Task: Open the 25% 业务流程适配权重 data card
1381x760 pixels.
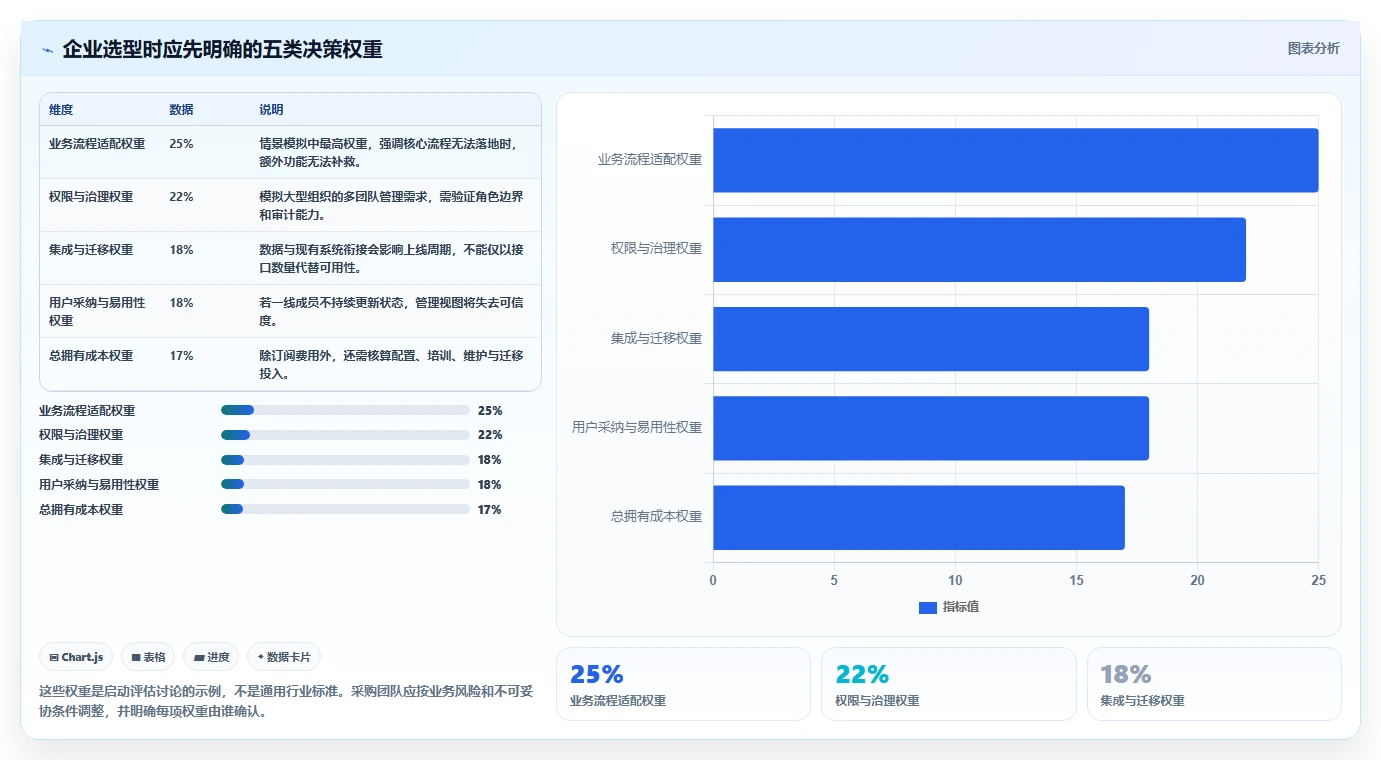Action: [x=683, y=684]
